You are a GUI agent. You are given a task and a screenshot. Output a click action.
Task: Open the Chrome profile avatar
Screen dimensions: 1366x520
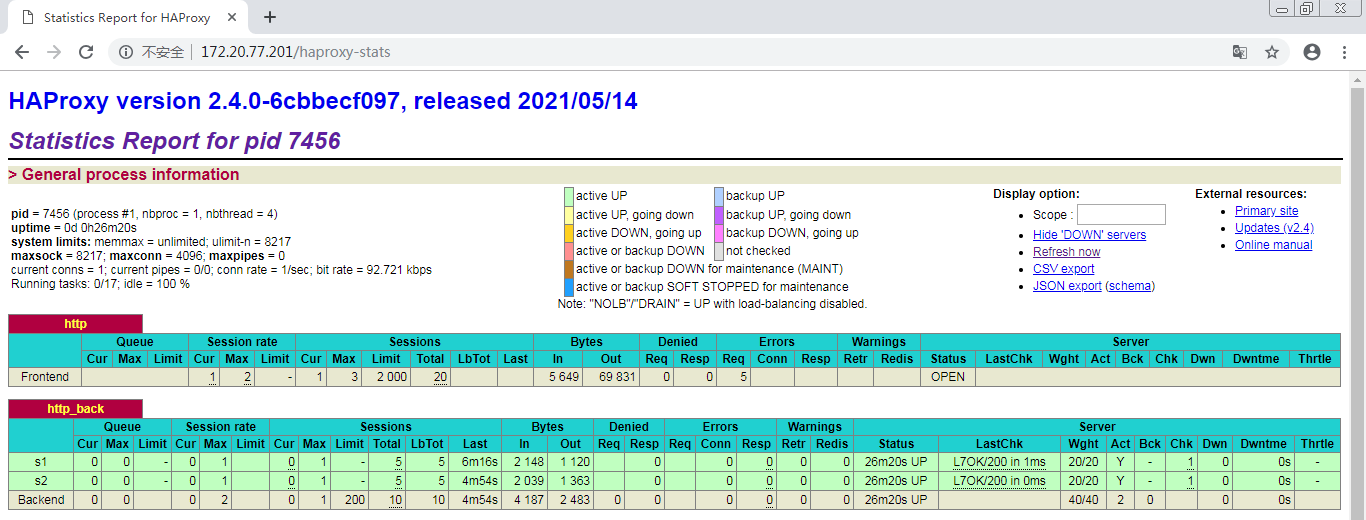coord(1312,52)
